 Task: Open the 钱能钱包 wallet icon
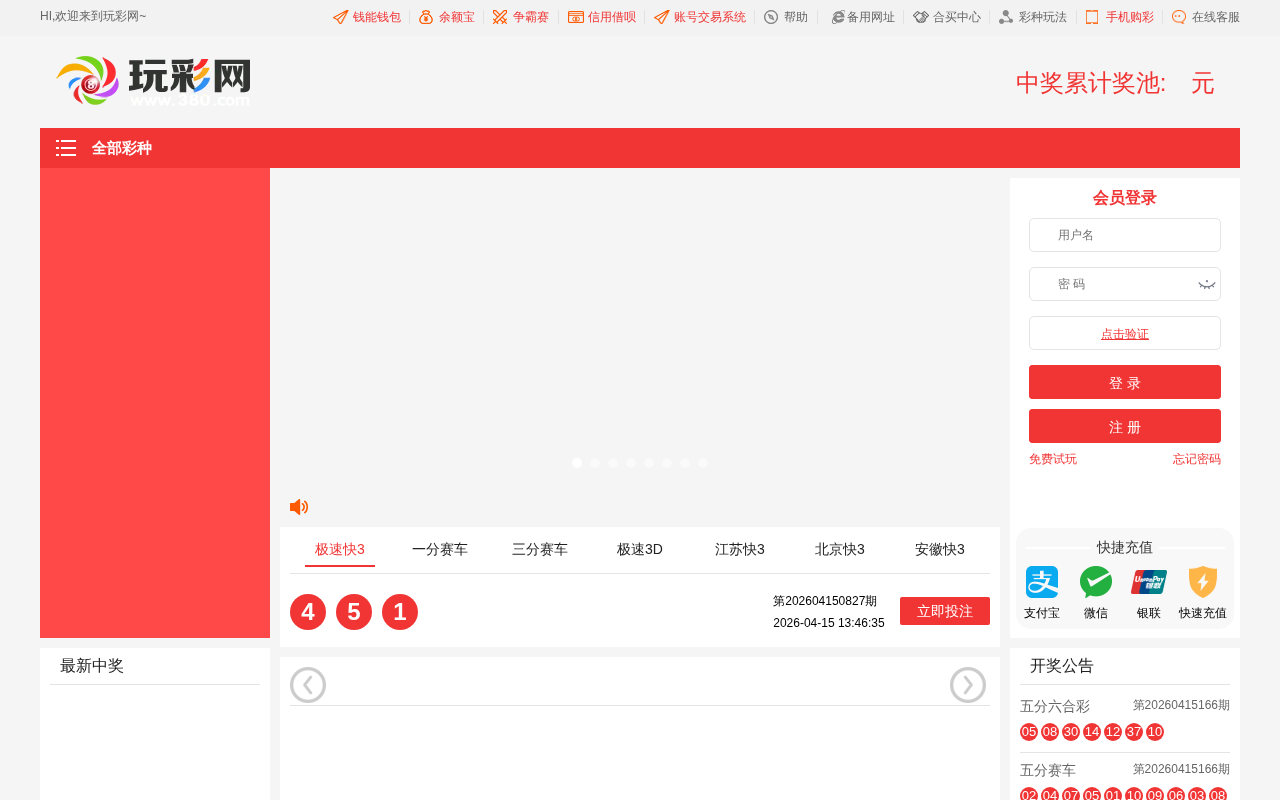tap(341, 17)
